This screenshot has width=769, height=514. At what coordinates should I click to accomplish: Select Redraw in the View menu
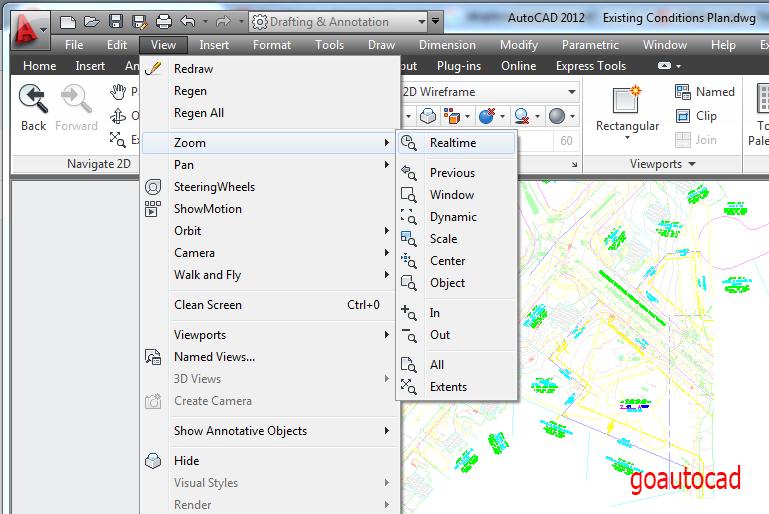click(x=269, y=69)
